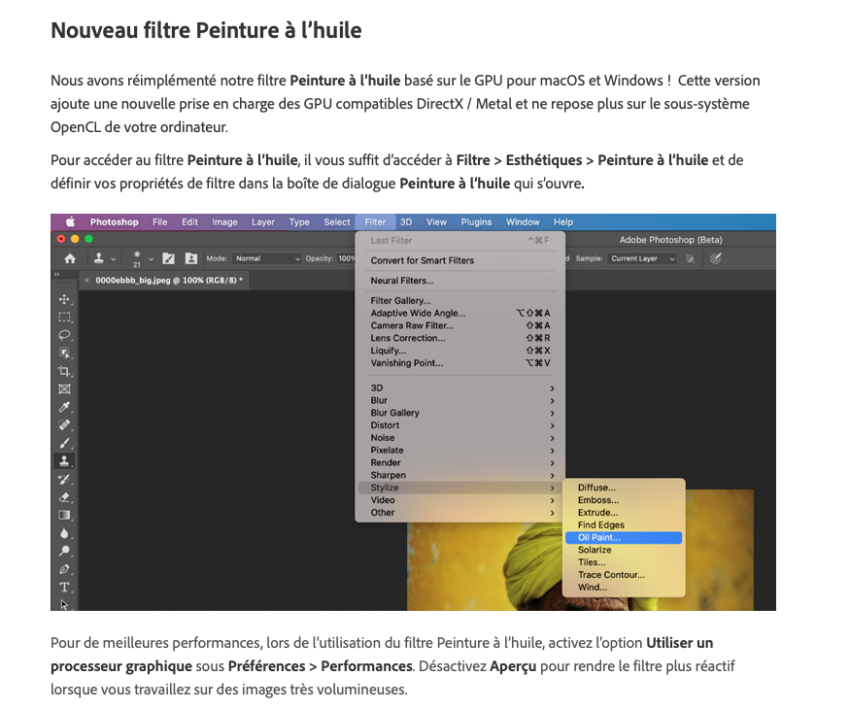The image size is (850, 709).
Task: Toggle the Brush Settings panel icon
Action: [169, 259]
